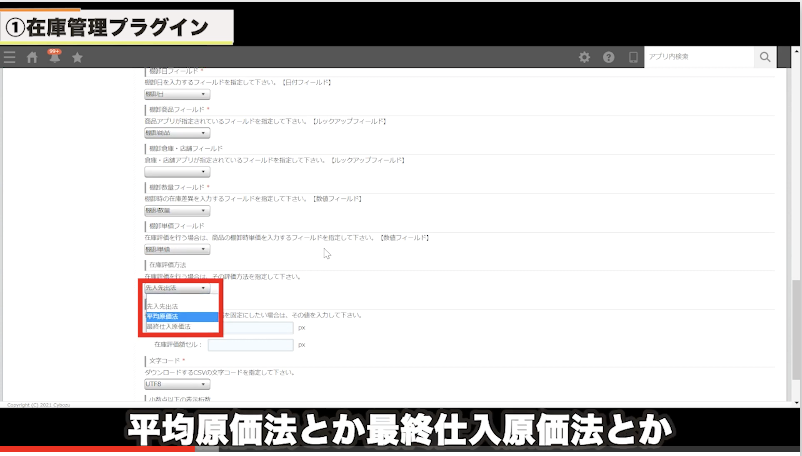Choose 最終仕入原価法 from the list

181,326
